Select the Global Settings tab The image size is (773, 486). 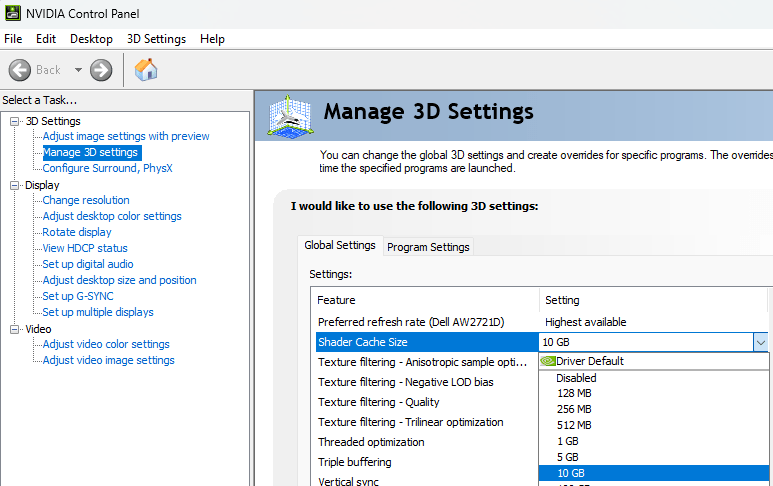click(x=340, y=245)
